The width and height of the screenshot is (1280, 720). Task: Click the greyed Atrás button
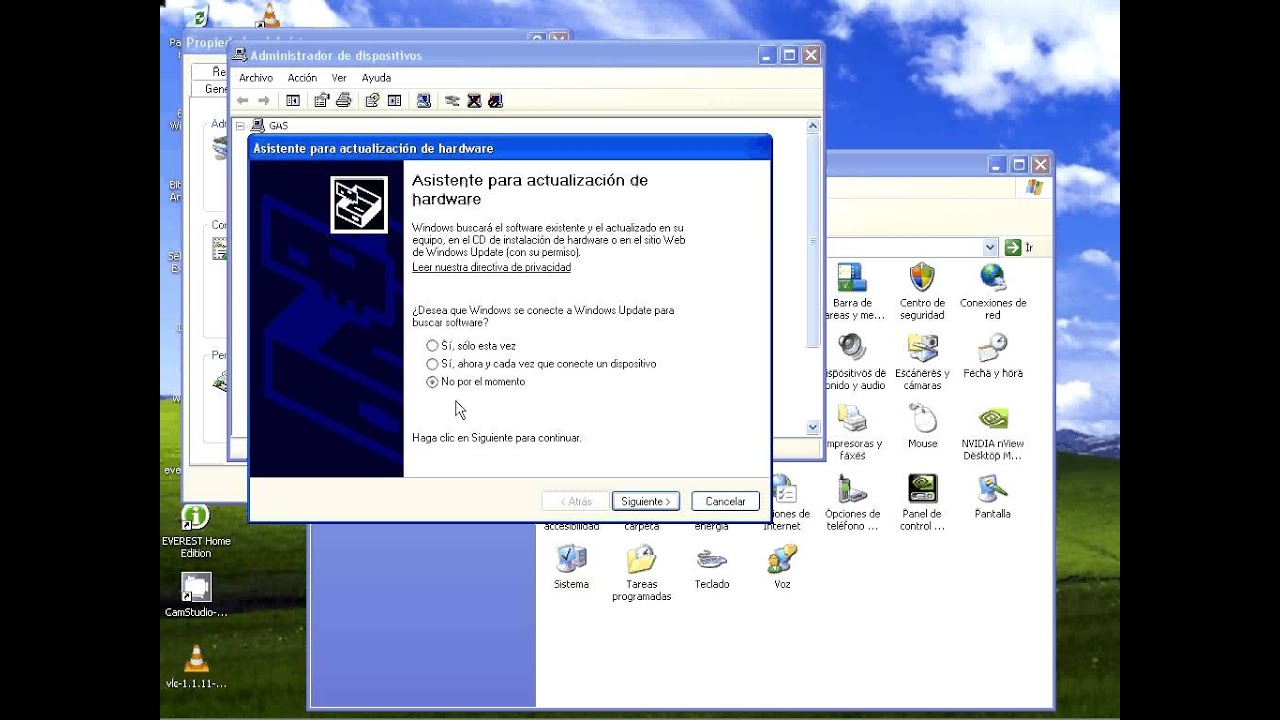click(x=576, y=501)
